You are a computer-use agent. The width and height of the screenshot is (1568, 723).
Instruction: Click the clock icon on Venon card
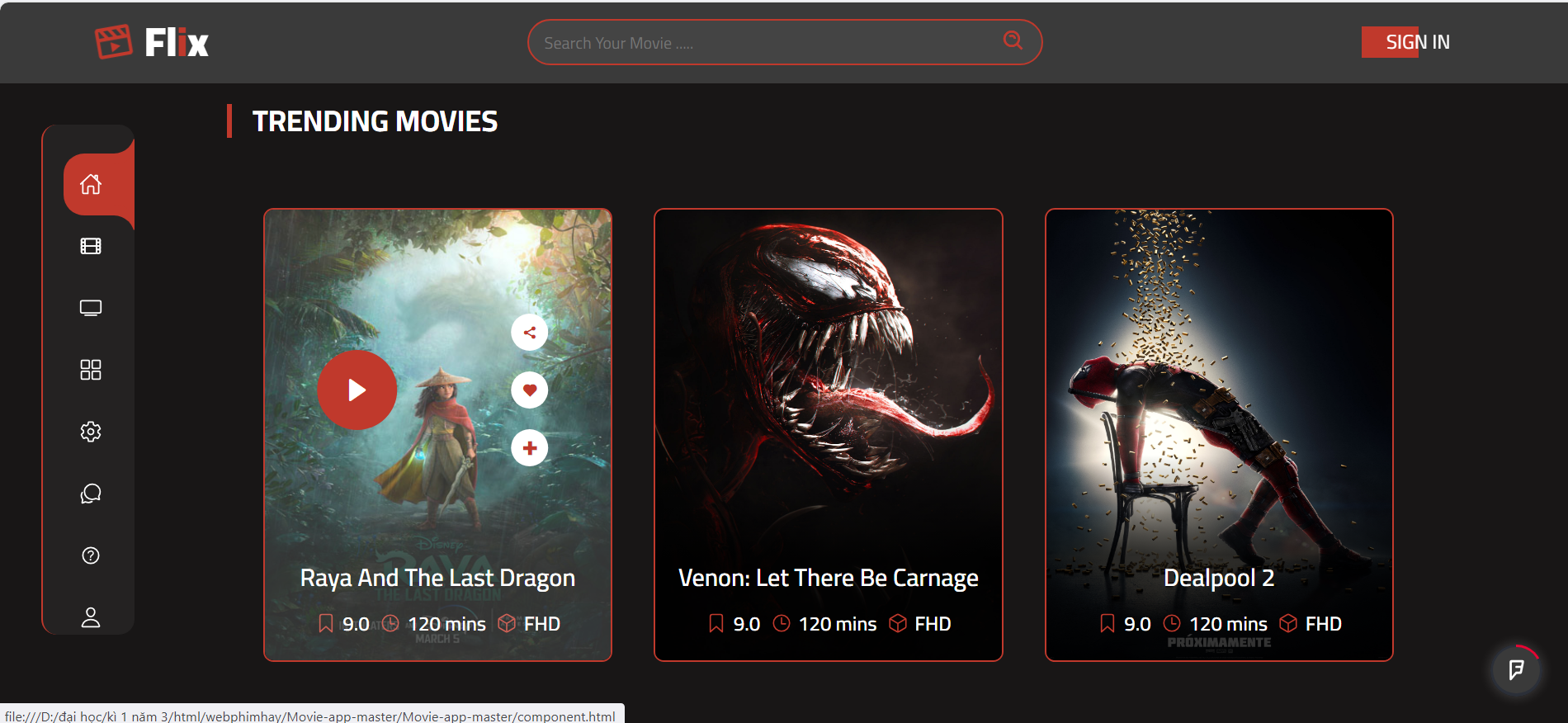point(782,623)
